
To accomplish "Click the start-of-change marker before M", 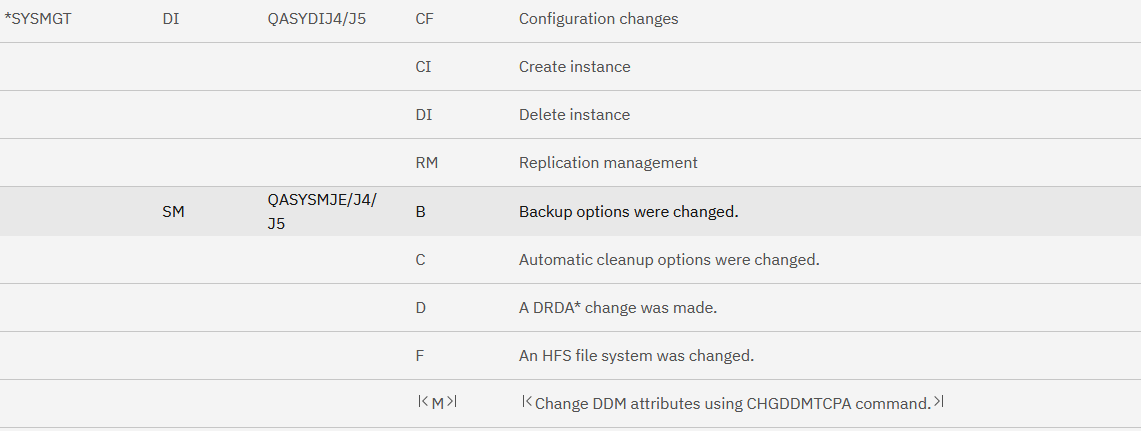I will pos(422,402).
